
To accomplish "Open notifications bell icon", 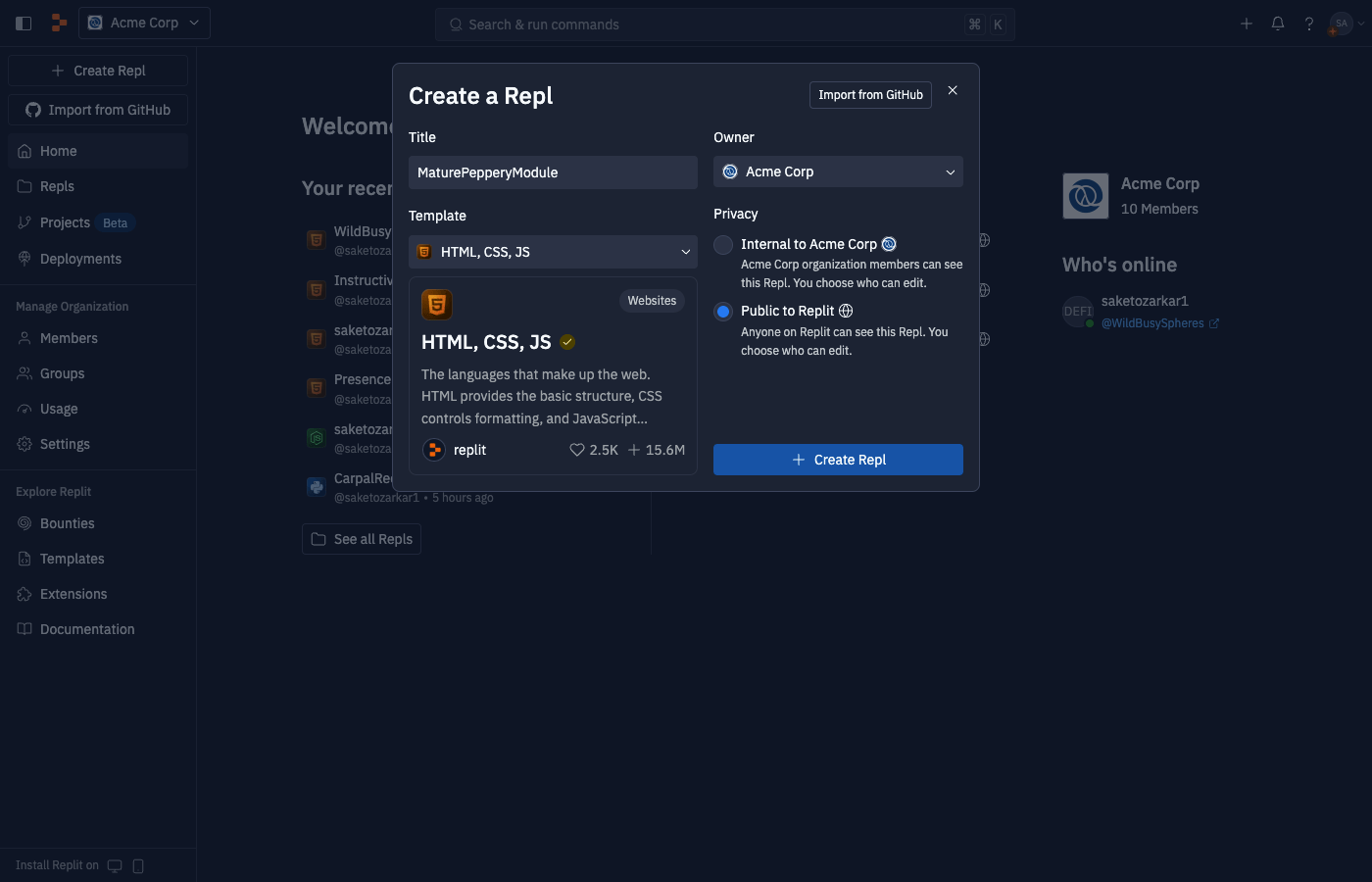I will coord(1278,24).
